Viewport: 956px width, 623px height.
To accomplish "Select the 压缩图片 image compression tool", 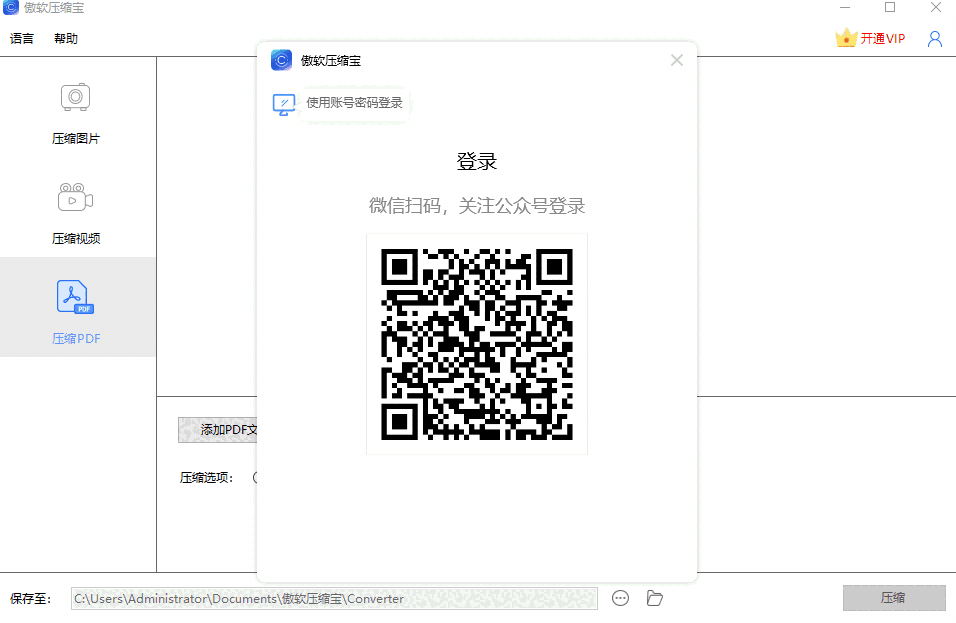I will [x=76, y=110].
